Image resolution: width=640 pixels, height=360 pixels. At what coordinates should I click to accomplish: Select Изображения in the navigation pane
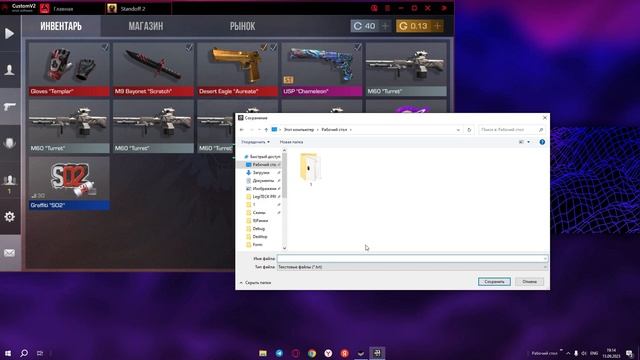point(264,189)
